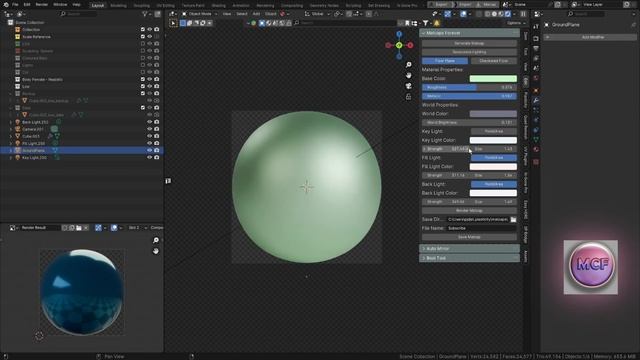The image size is (640, 360).
Task: Switch to the Layout workspace tab
Action: point(98,5)
